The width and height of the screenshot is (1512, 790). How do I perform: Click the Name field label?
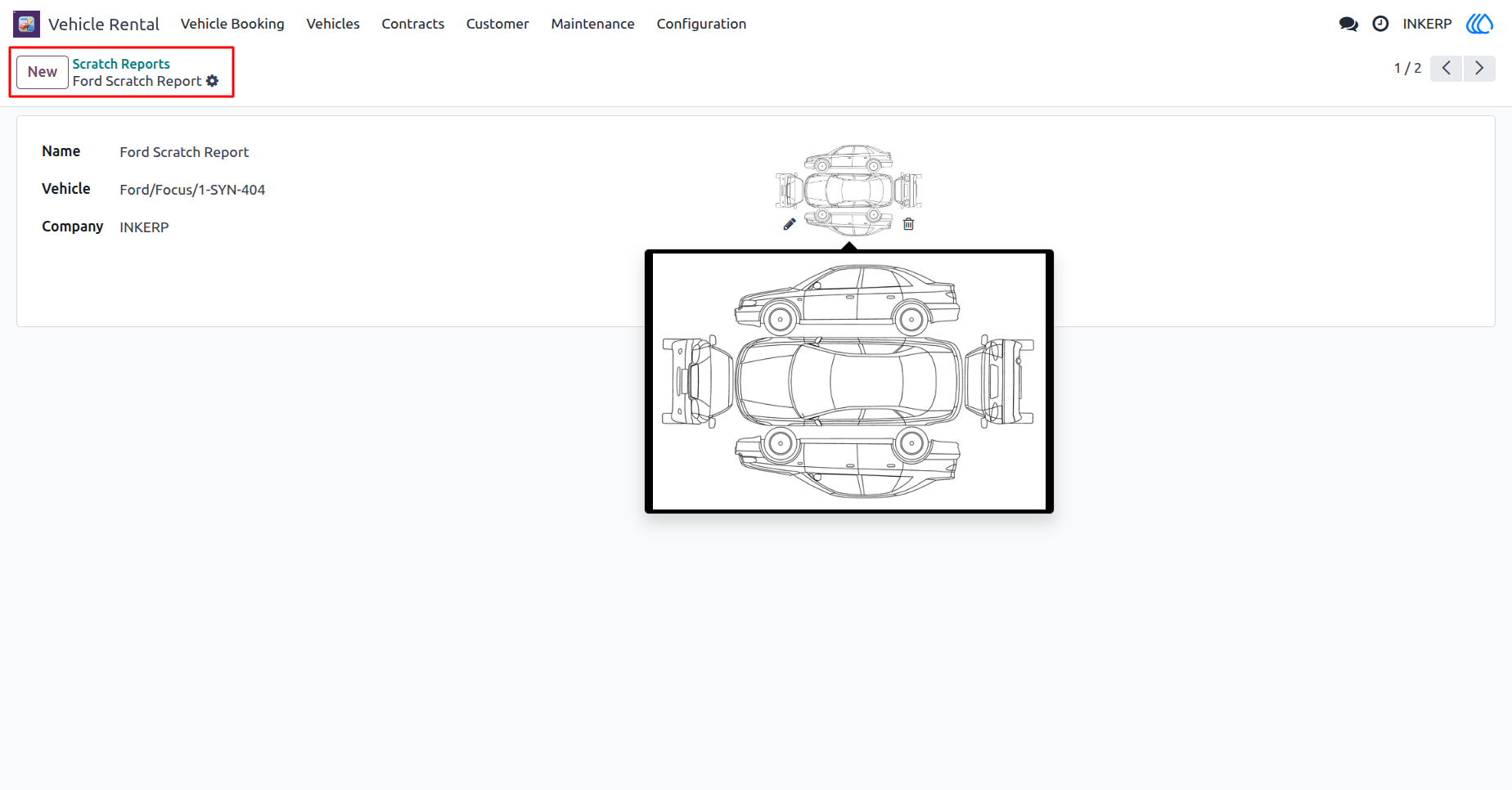(x=61, y=151)
